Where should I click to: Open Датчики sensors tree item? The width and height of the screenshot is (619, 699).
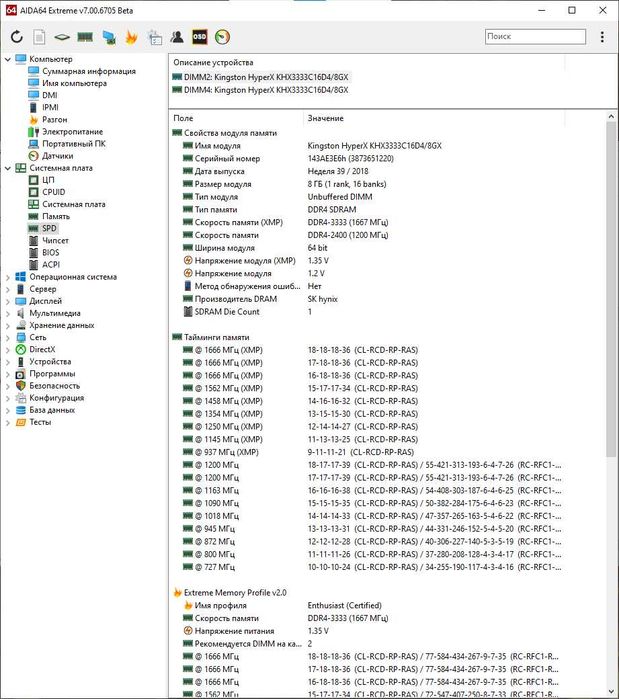tap(57, 156)
